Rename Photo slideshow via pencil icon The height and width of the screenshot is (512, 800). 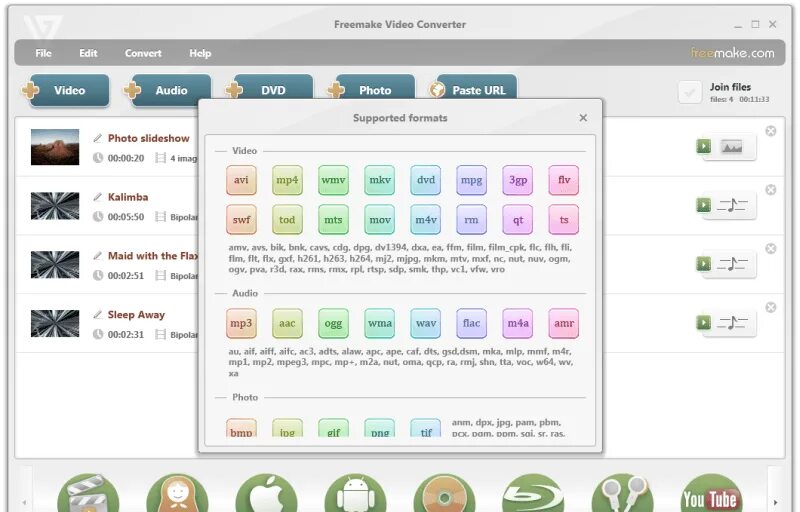coord(97,138)
